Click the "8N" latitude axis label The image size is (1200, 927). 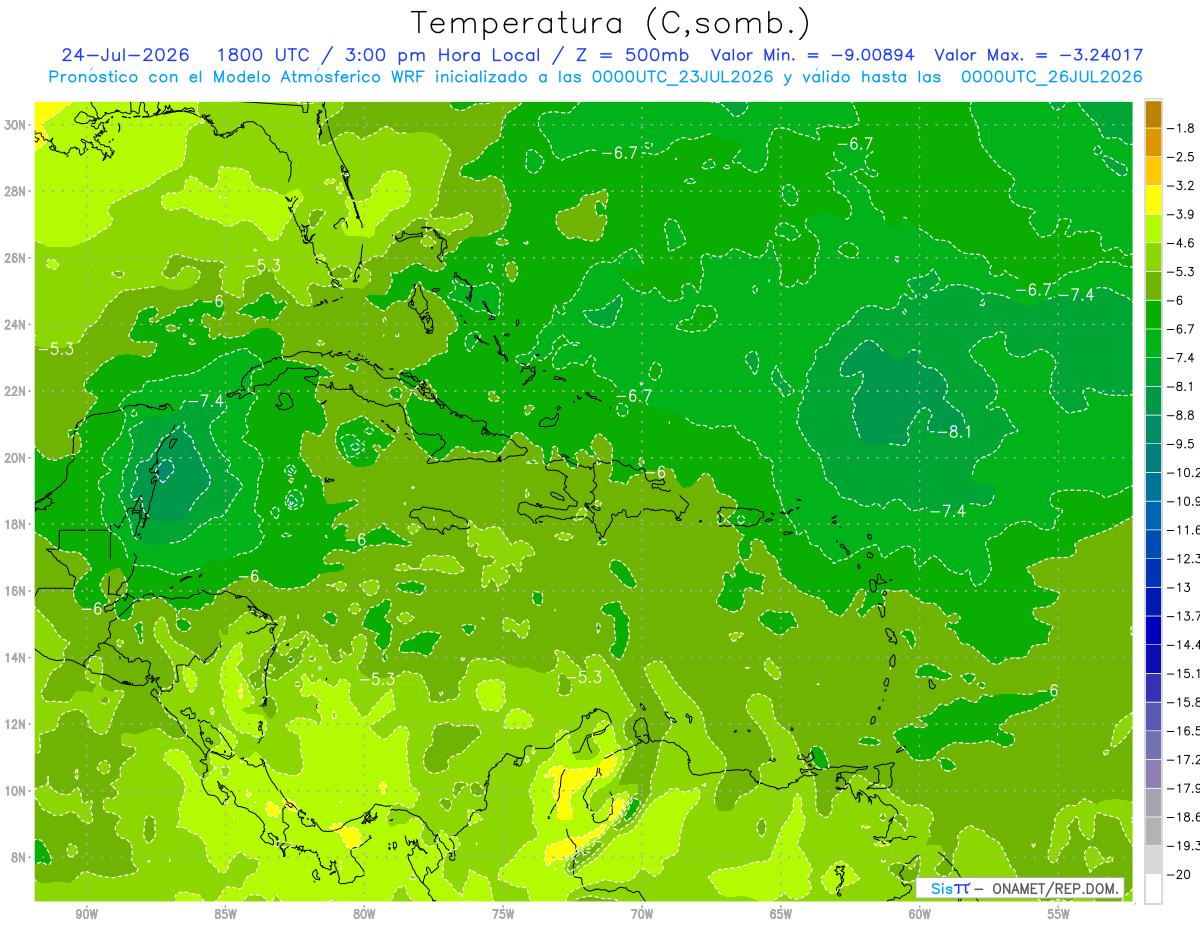tap(20, 857)
